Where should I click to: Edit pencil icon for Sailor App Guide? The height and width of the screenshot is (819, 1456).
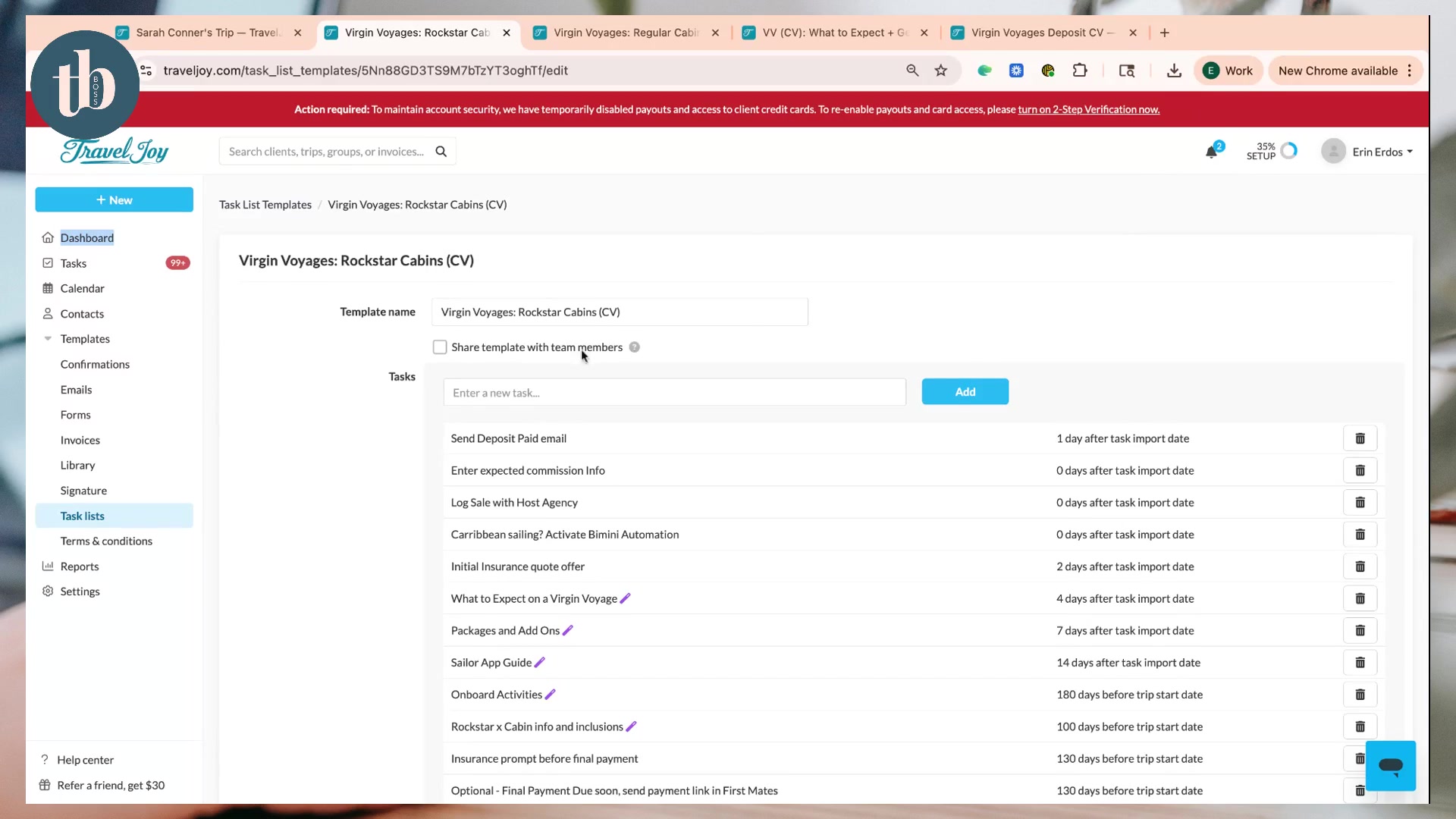(x=540, y=663)
